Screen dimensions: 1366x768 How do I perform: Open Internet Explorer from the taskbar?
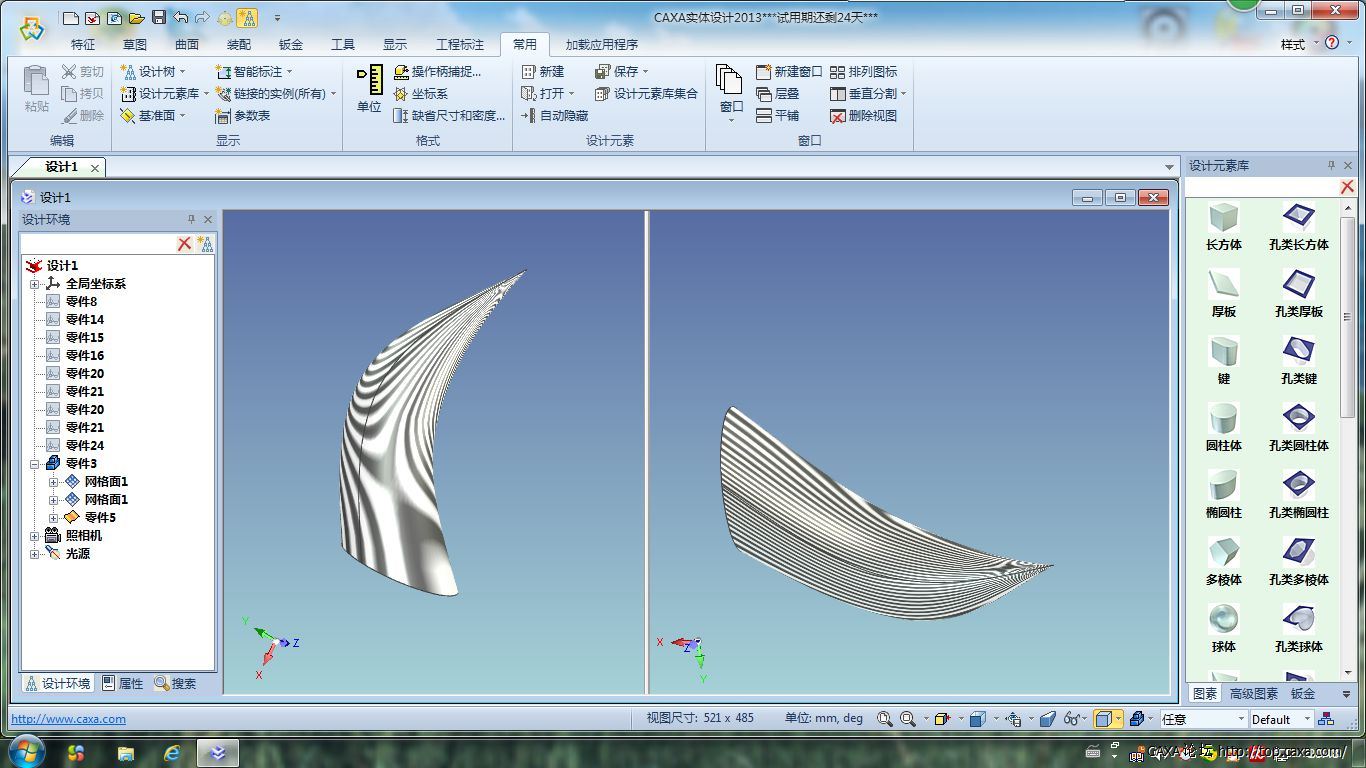pyautogui.click(x=172, y=752)
